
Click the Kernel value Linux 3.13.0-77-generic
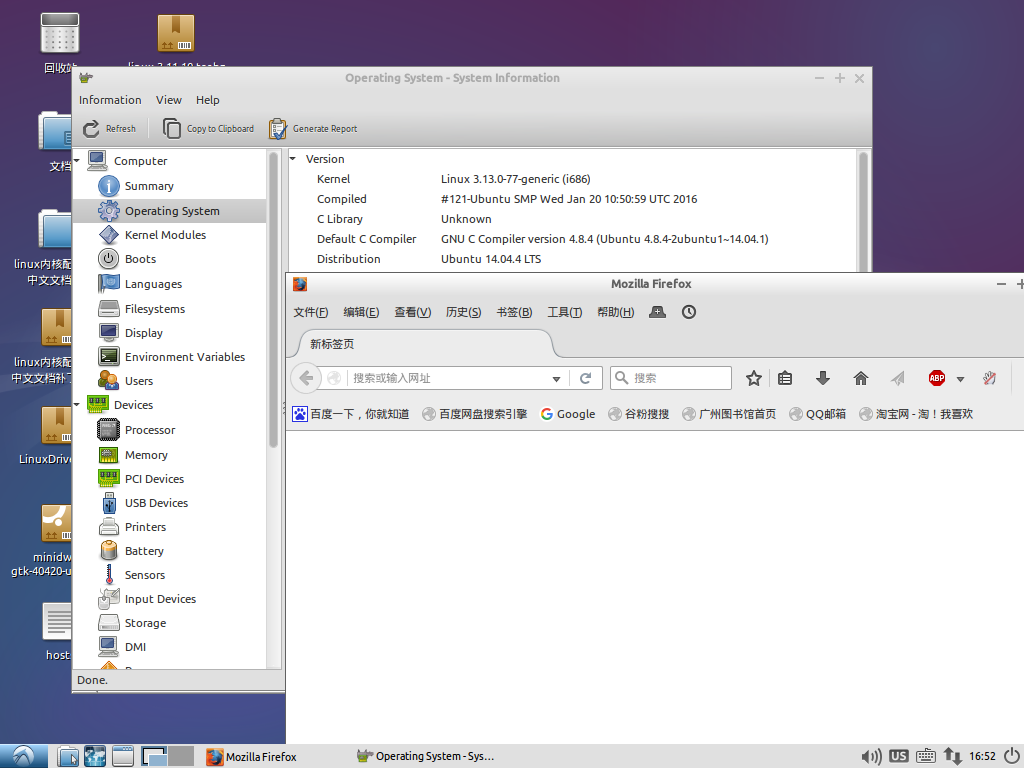(x=515, y=179)
